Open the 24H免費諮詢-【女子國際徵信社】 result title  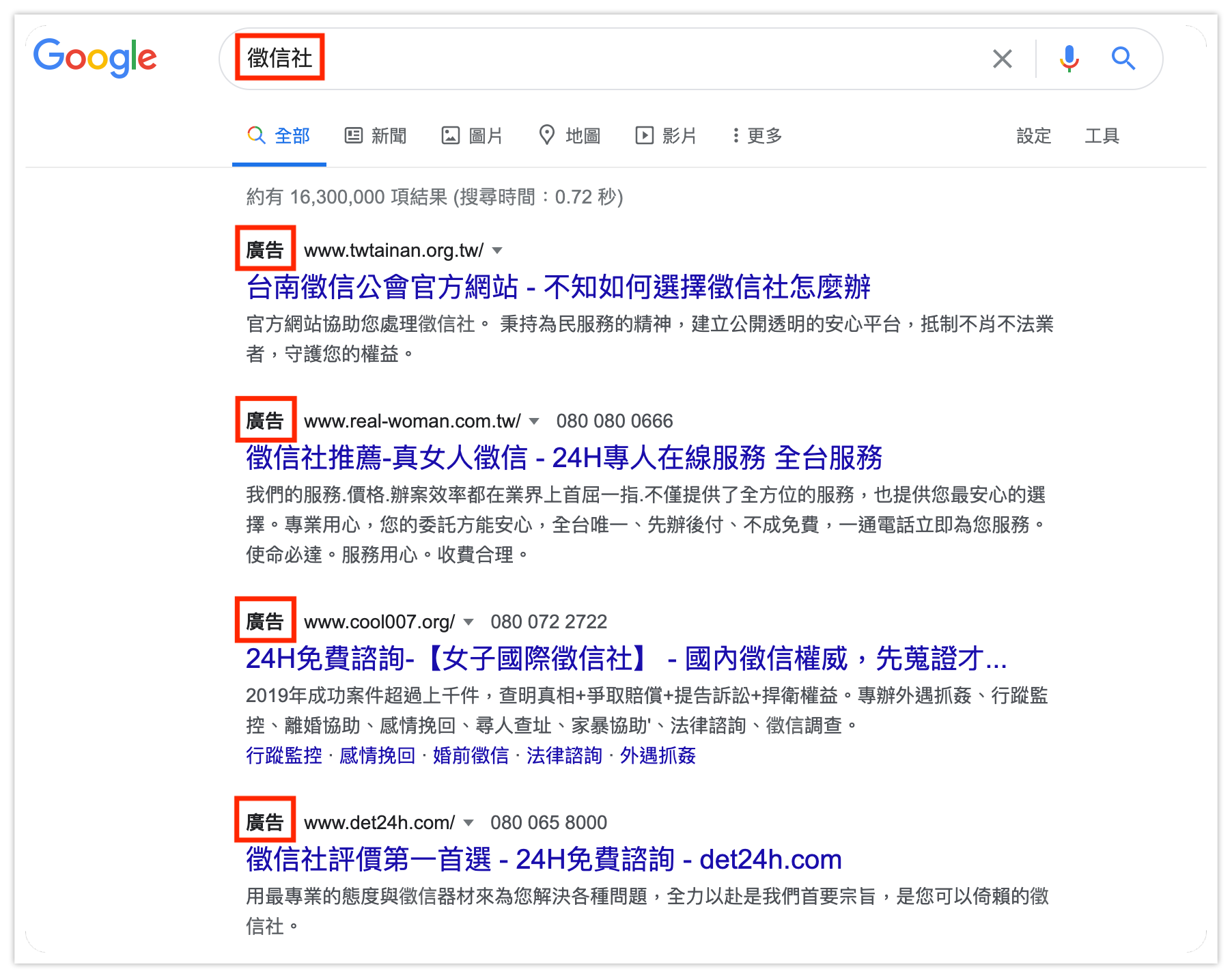(626, 658)
